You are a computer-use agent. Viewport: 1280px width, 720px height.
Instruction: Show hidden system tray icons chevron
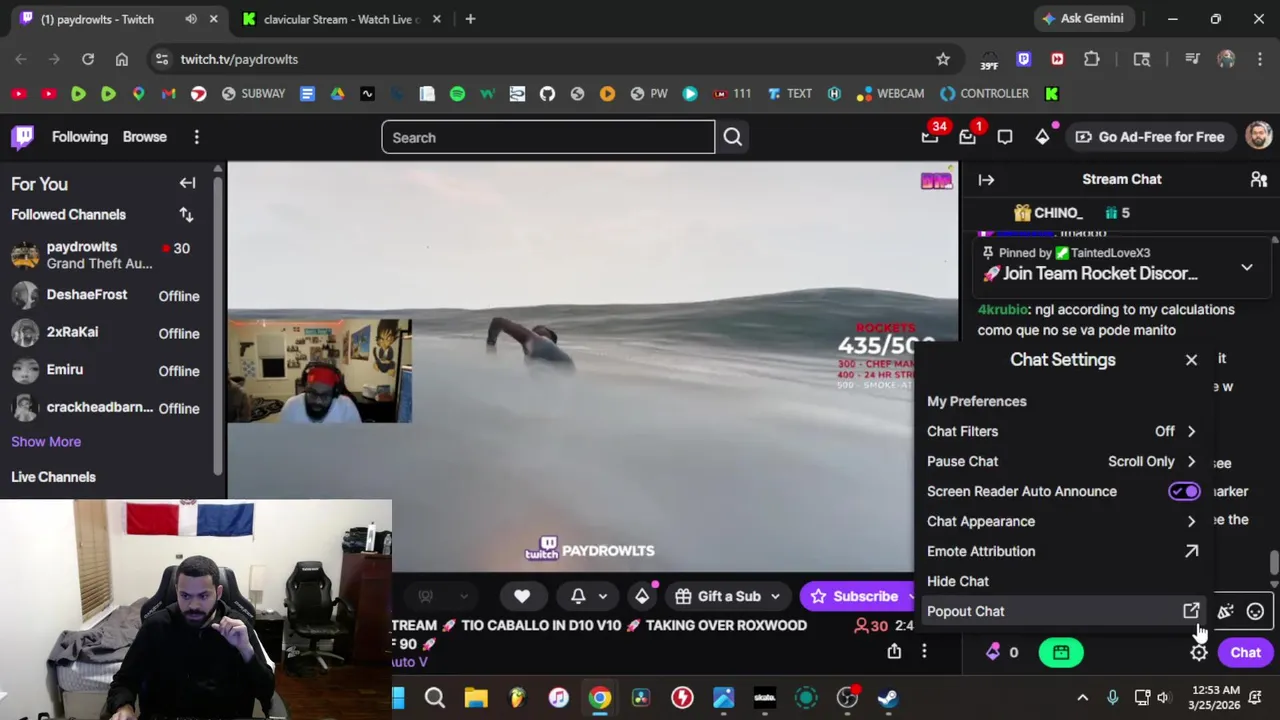point(1082,698)
